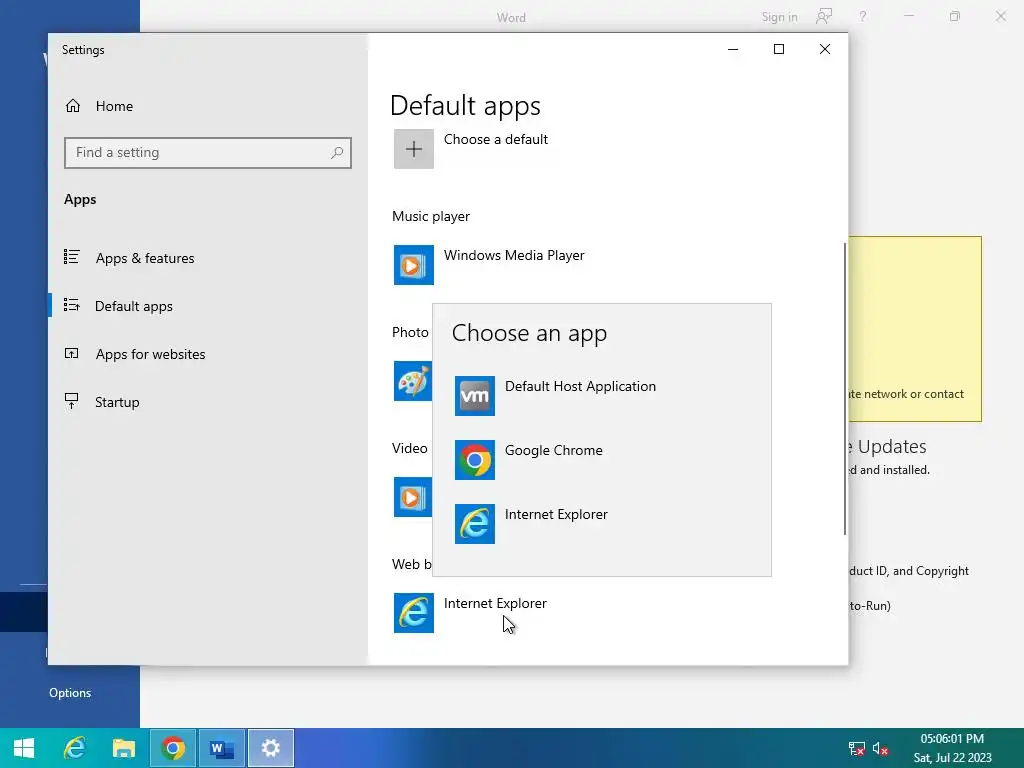Screen dimensions: 1024x768
Task: Click the Windows Media Player label text
Action: [514, 255]
